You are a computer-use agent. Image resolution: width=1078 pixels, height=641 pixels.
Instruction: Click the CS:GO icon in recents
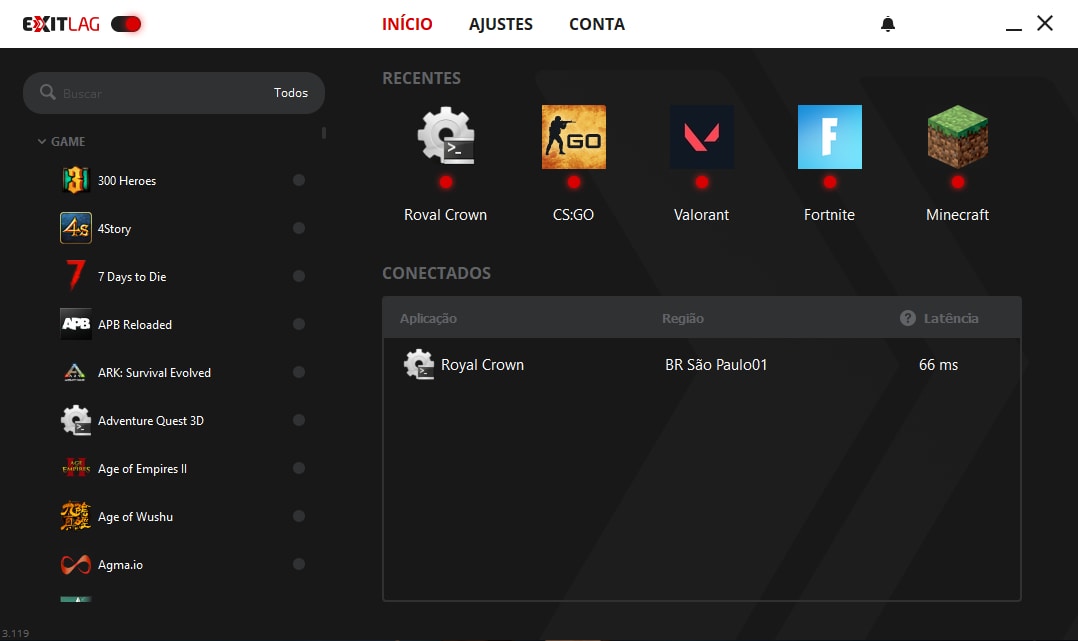coord(573,137)
